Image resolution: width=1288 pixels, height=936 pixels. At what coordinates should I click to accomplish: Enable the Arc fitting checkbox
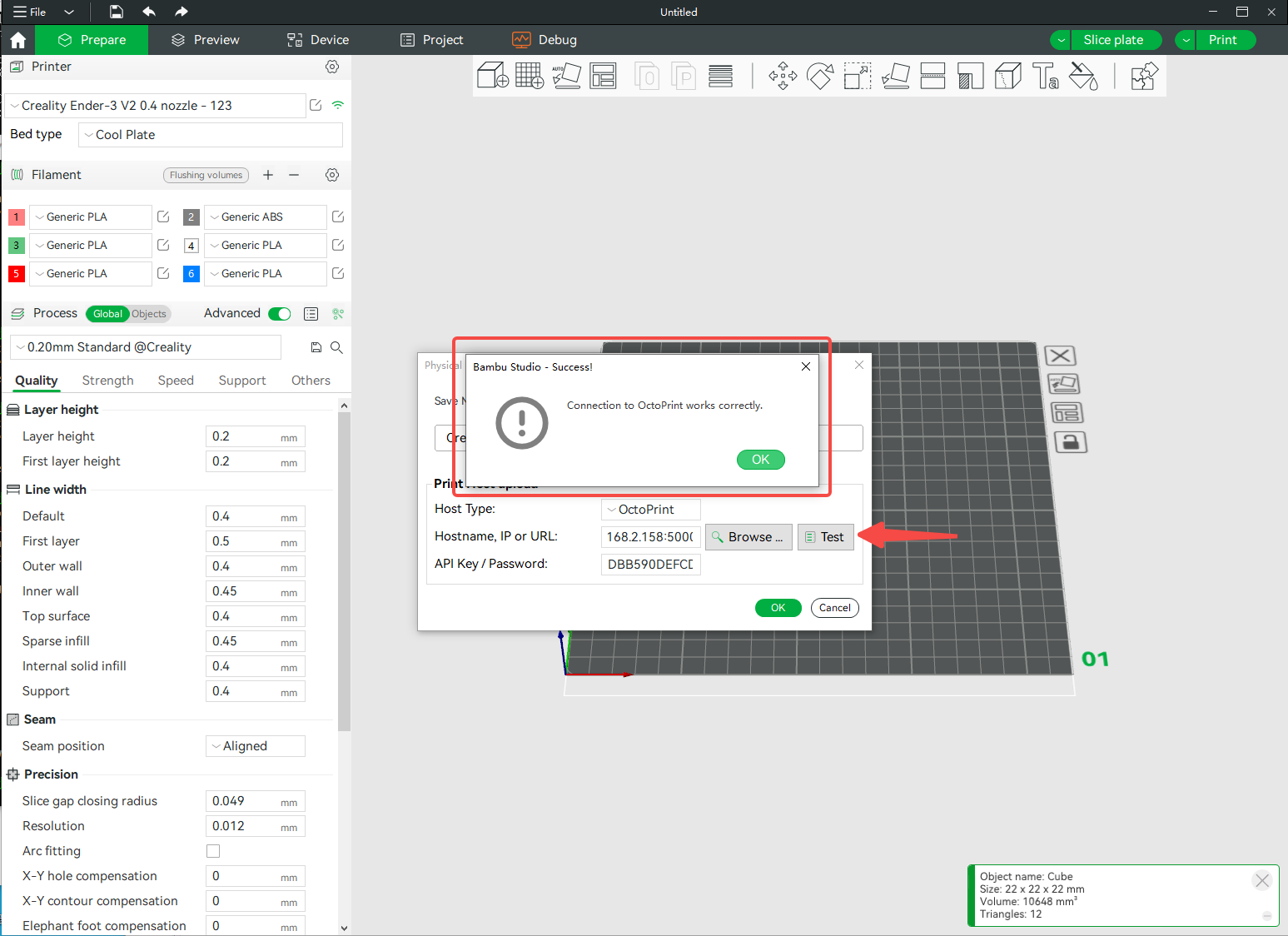pos(213,851)
